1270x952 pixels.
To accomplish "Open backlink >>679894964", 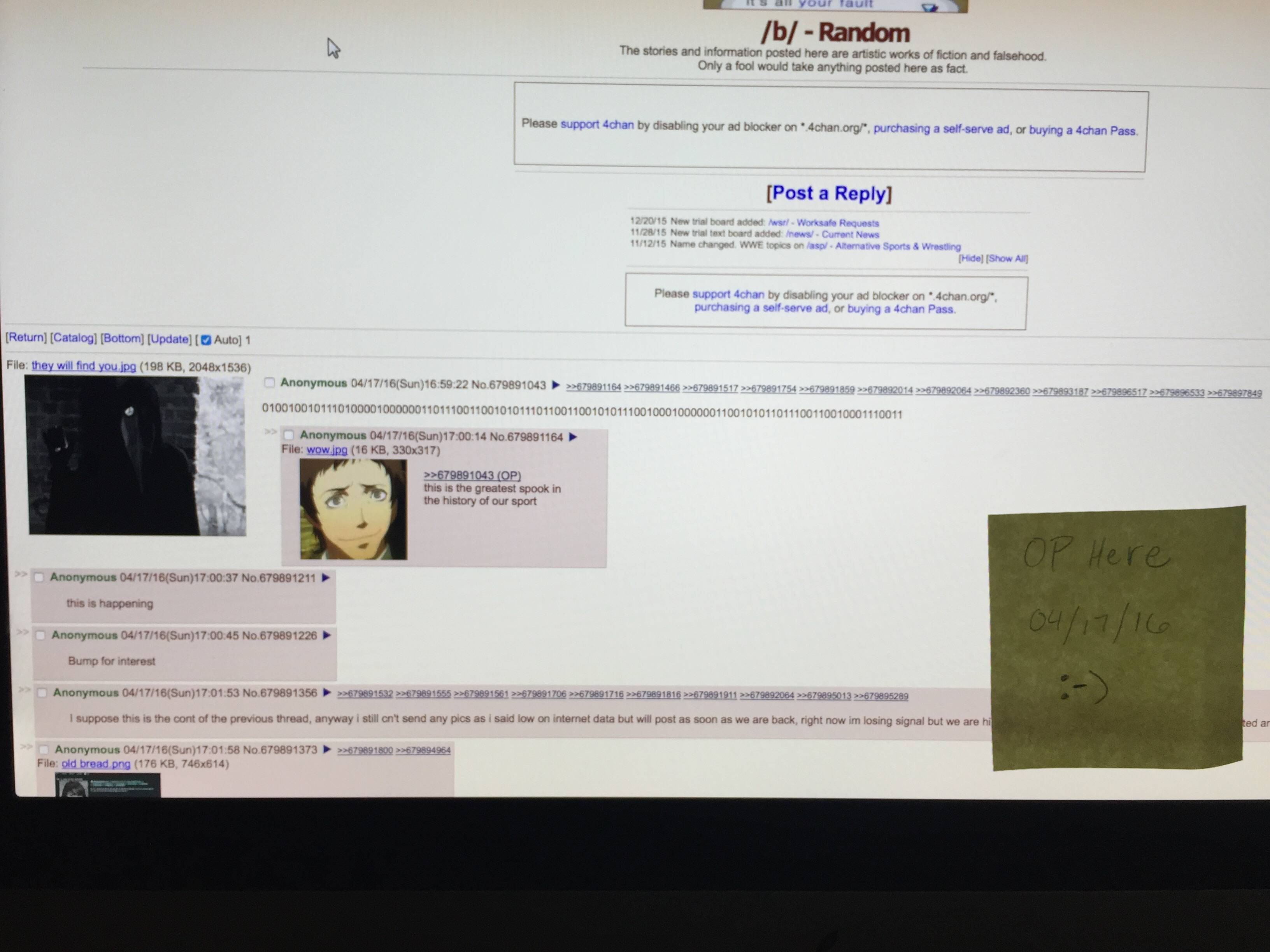I will (423, 750).
